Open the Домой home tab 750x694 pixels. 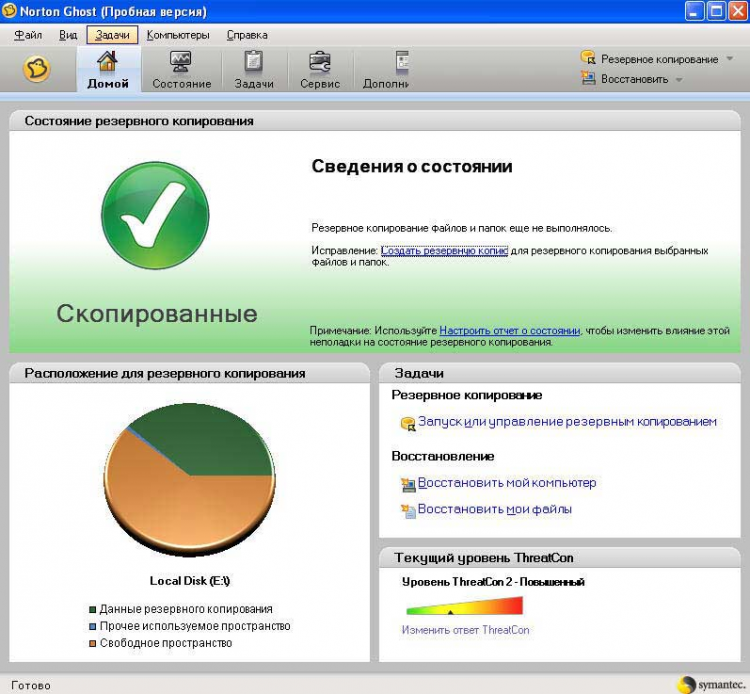coord(108,70)
